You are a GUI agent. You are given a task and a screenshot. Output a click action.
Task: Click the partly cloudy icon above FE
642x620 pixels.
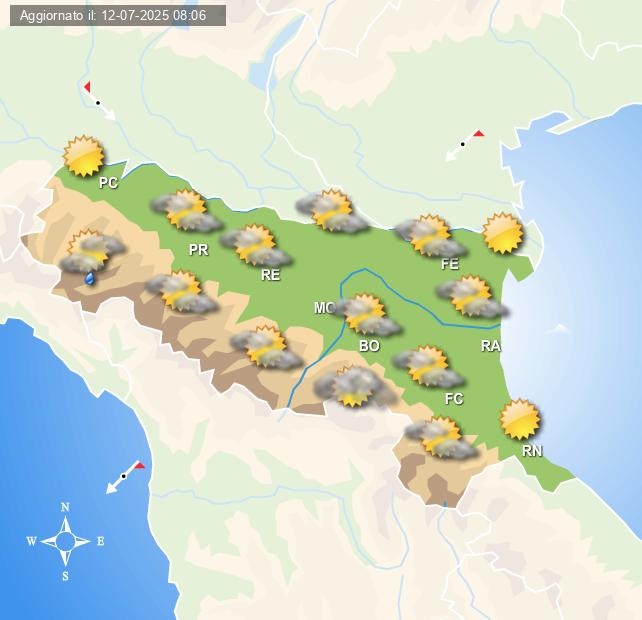[431, 235]
